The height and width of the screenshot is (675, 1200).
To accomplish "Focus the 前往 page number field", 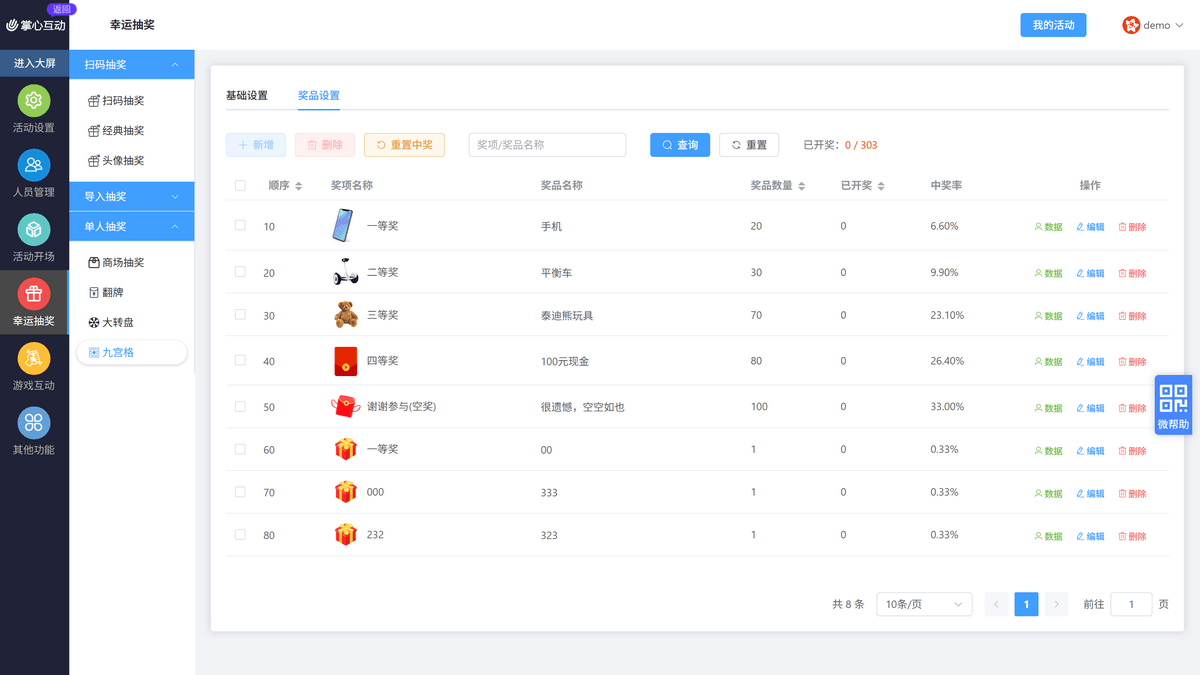I will pyautogui.click(x=1131, y=604).
